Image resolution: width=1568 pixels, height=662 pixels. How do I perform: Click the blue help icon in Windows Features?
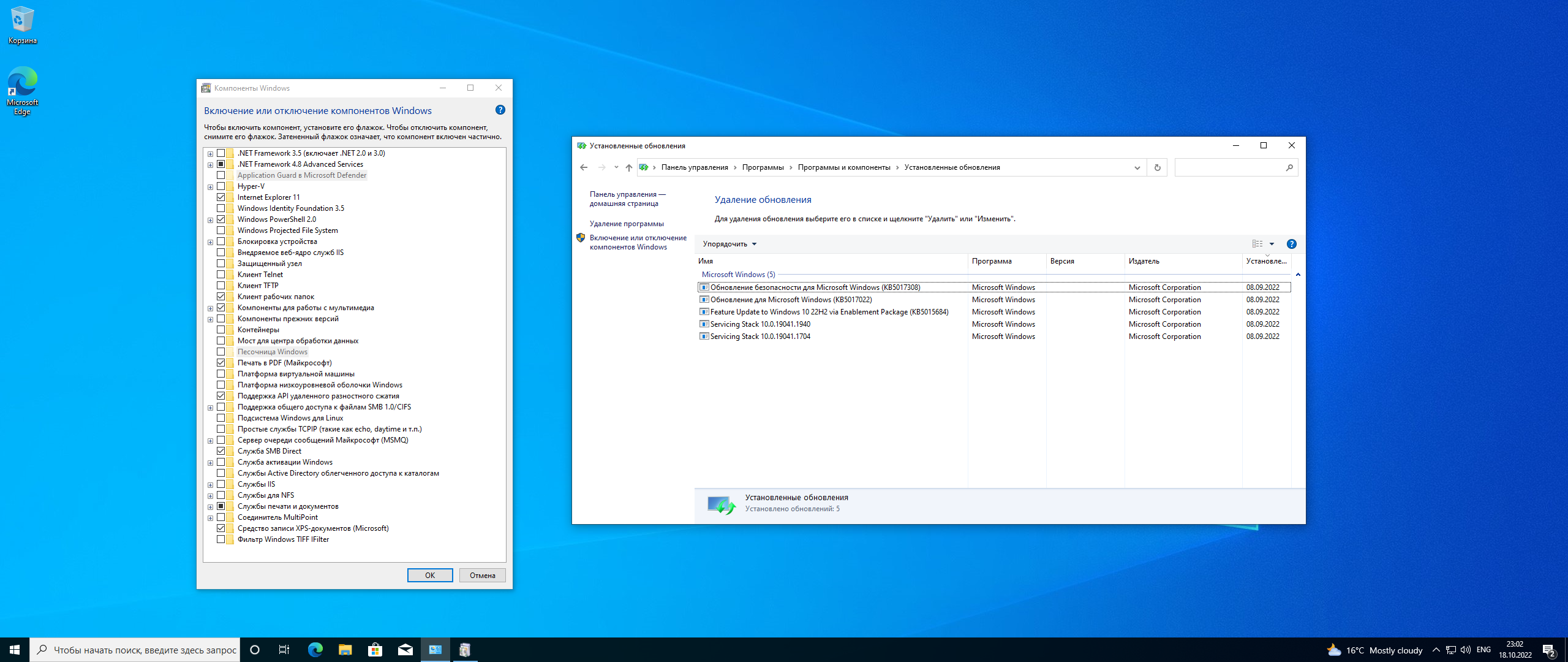pos(500,110)
